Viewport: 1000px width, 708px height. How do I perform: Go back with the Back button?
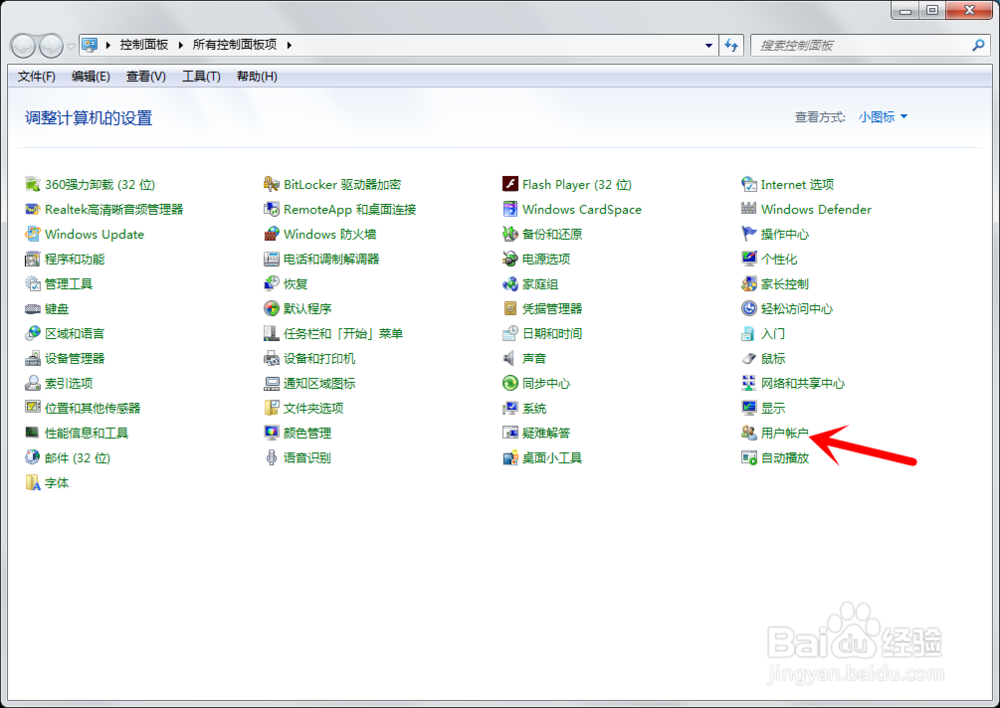tap(24, 46)
